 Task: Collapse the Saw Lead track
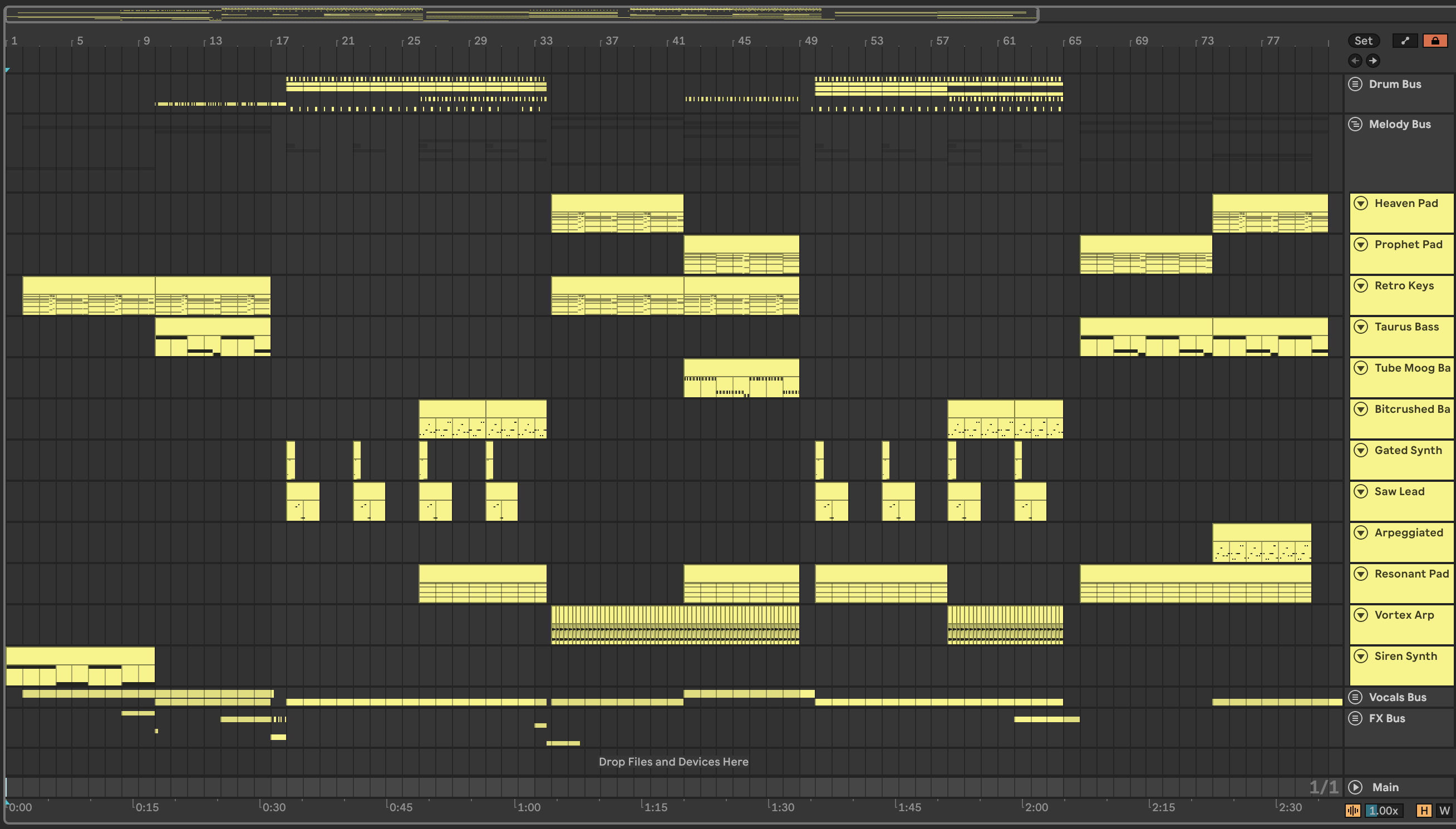[1361, 491]
